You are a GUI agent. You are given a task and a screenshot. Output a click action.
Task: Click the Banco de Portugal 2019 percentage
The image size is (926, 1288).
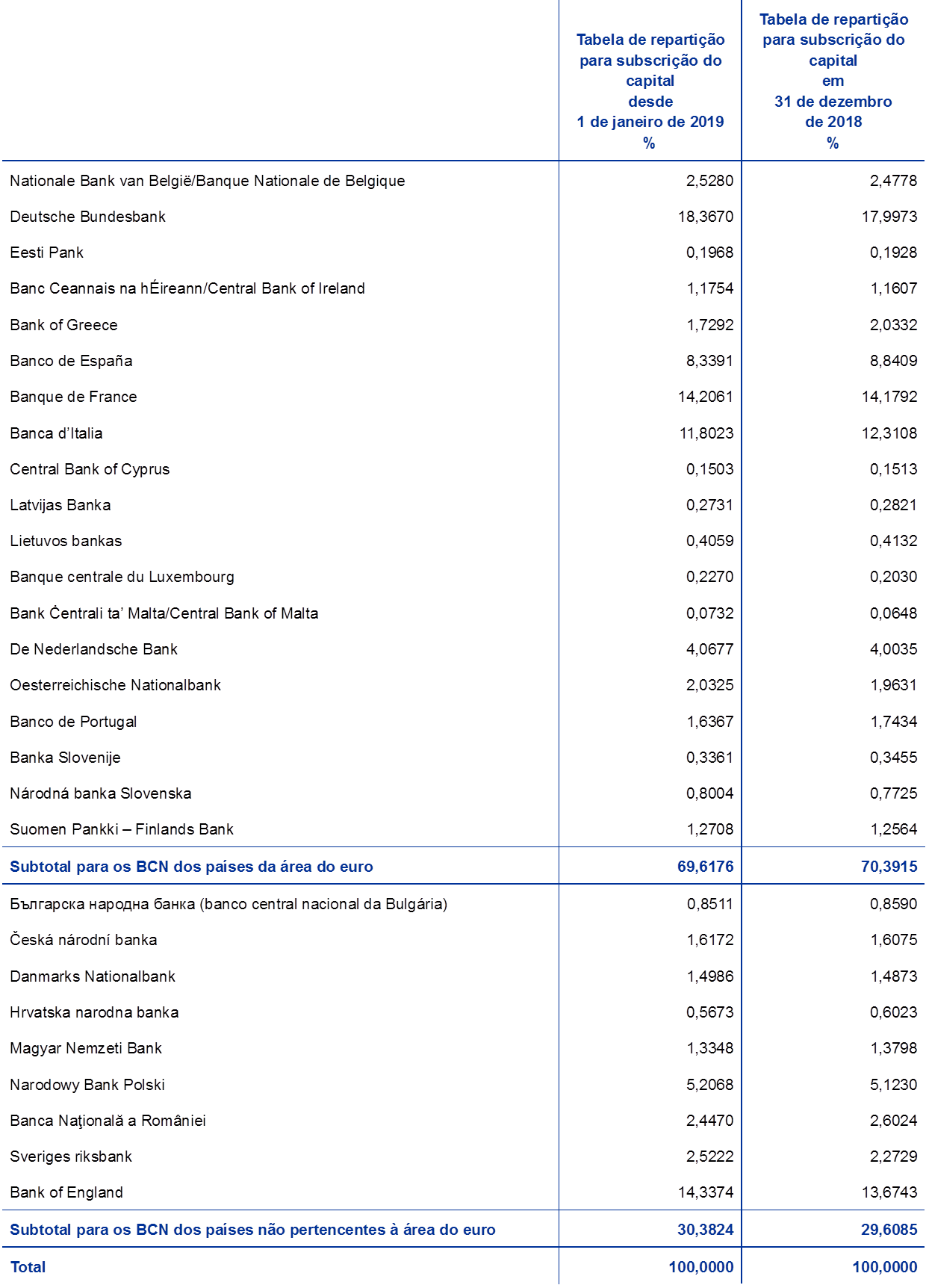[x=709, y=722]
